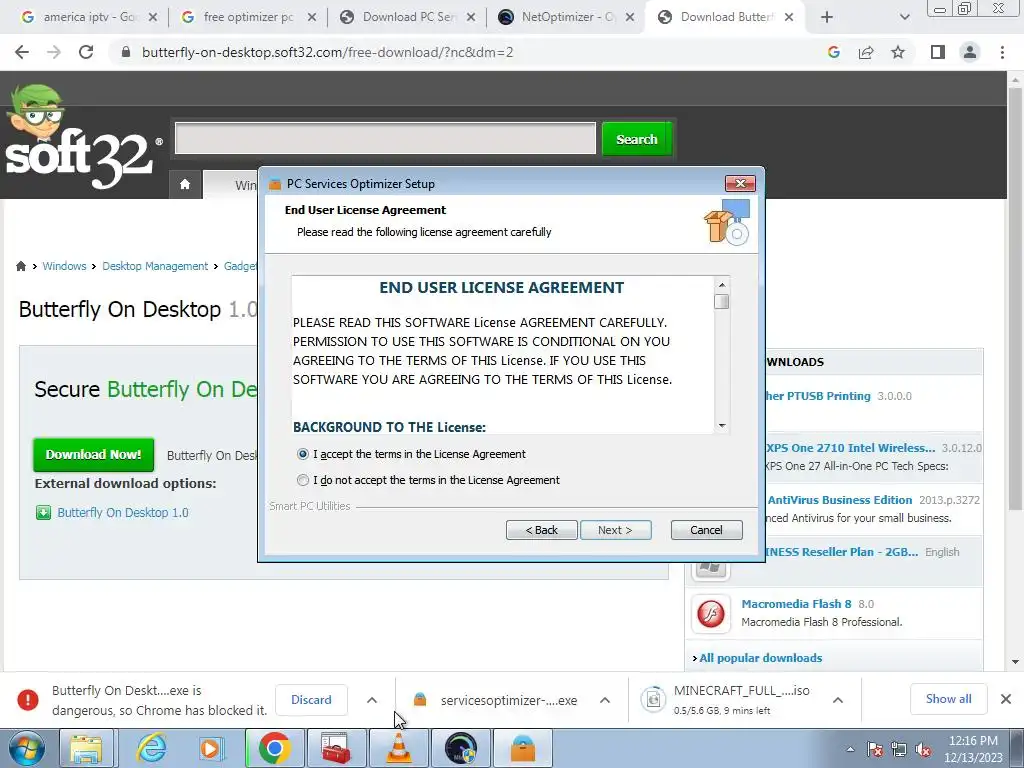Click the green Search button
Viewport: 1024px width, 768px height.
pyautogui.click(x=637, y=139)
